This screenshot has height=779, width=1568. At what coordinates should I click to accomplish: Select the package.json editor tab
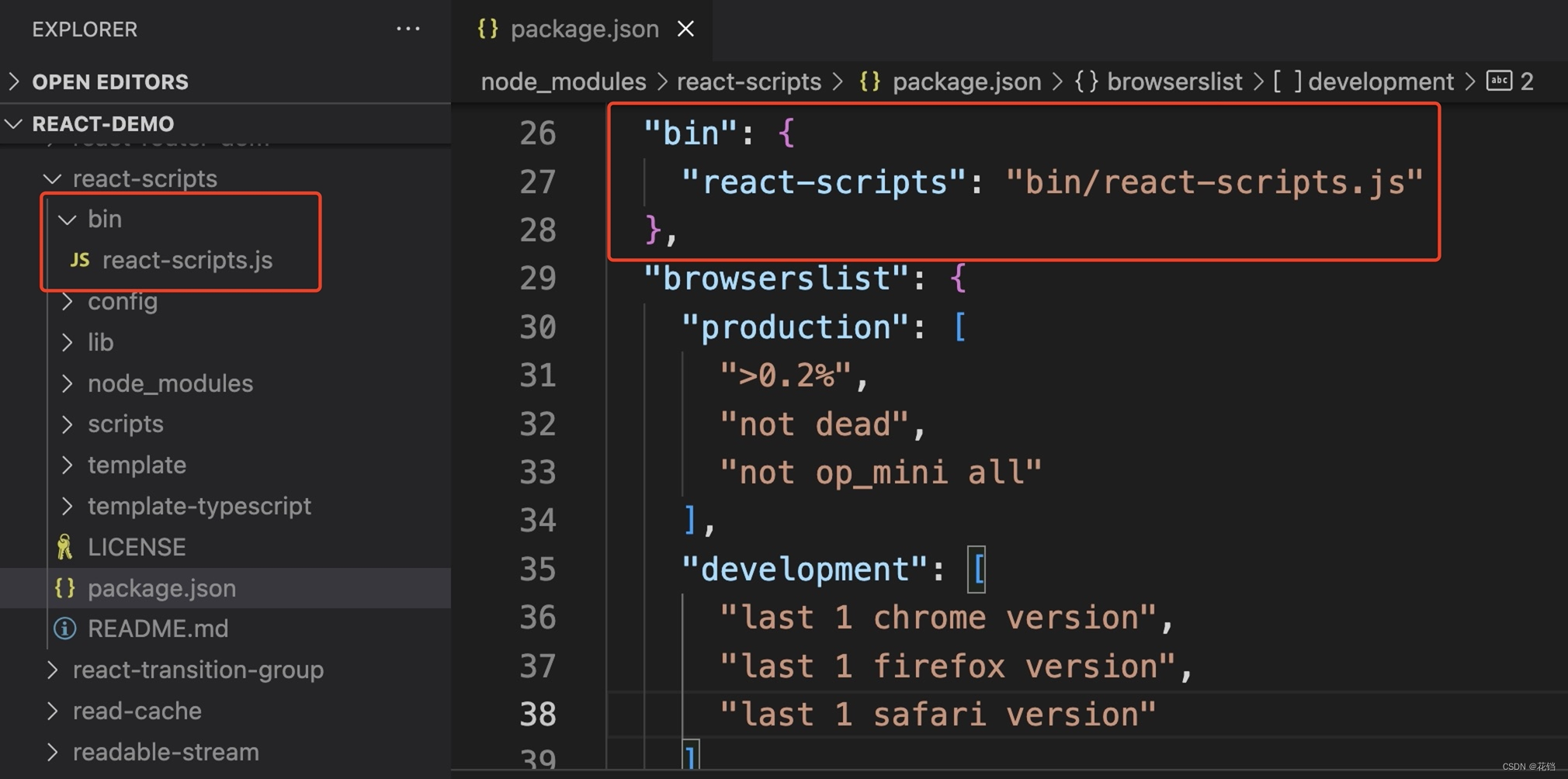(581, 29)
